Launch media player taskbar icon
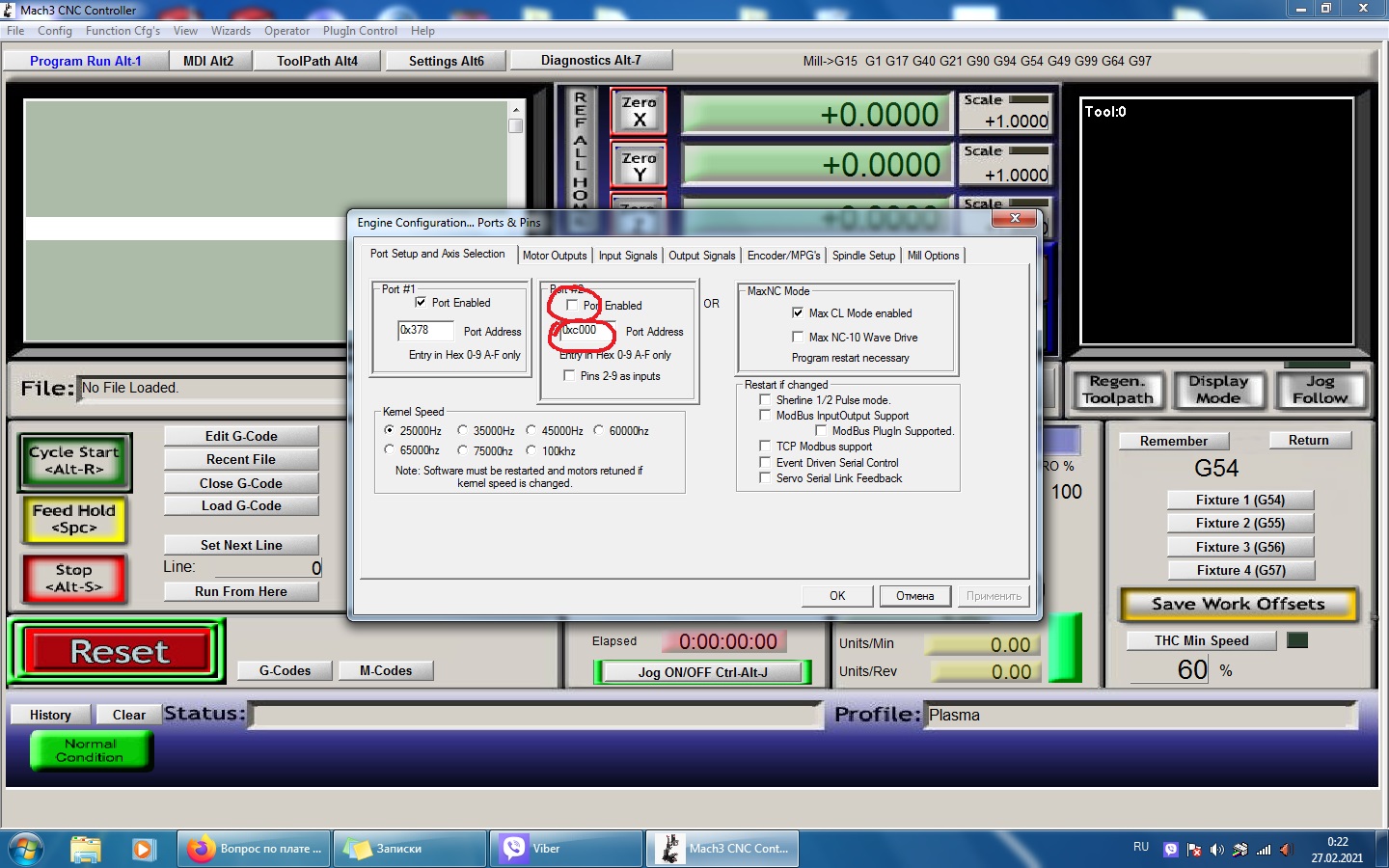 (x=144, y=849)
